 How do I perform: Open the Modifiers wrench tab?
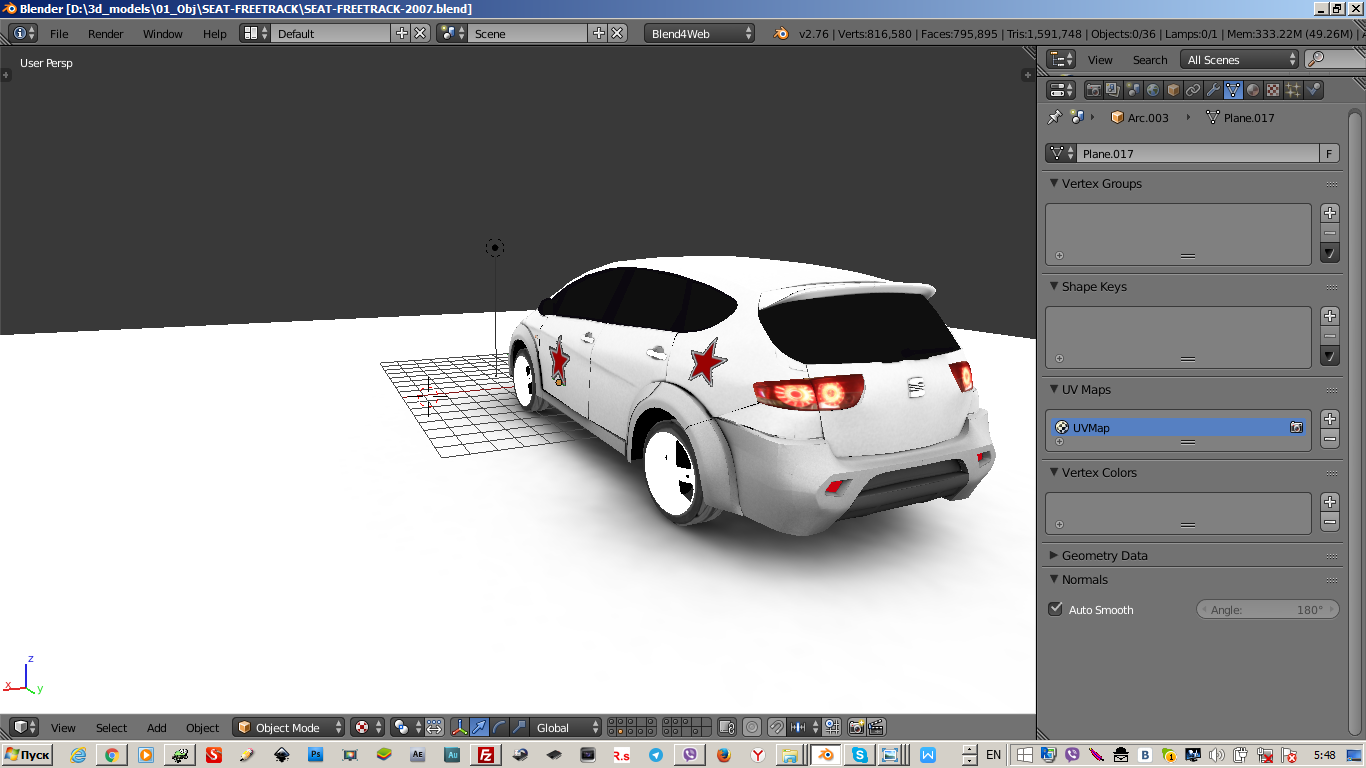coord(1213,90)
